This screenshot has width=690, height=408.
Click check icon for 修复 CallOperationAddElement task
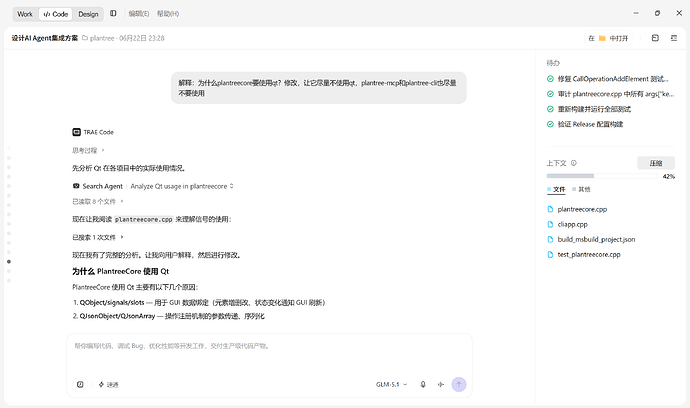pos(550,79)
